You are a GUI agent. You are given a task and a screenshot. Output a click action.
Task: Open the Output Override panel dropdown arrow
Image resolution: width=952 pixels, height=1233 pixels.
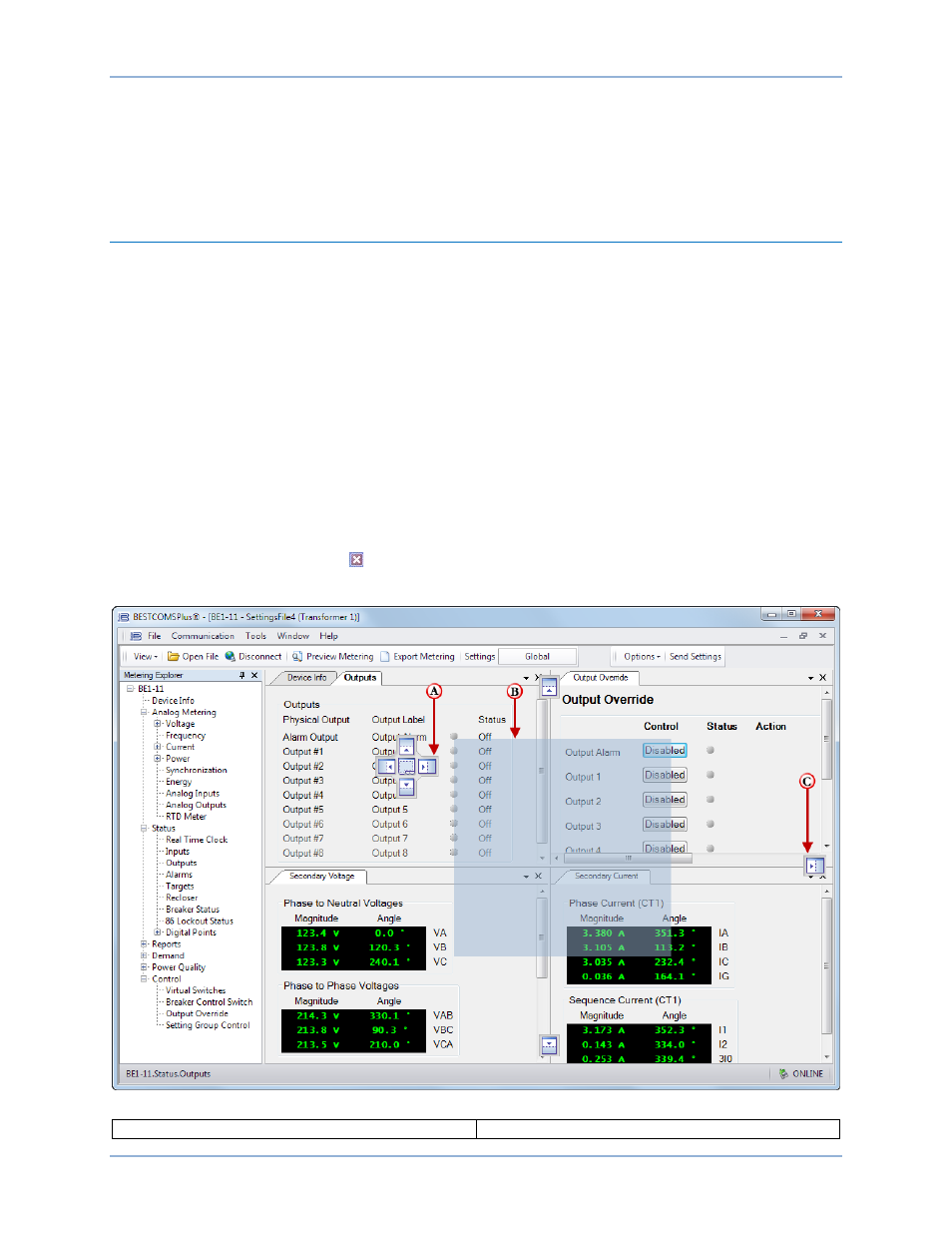tap(810, 678)
